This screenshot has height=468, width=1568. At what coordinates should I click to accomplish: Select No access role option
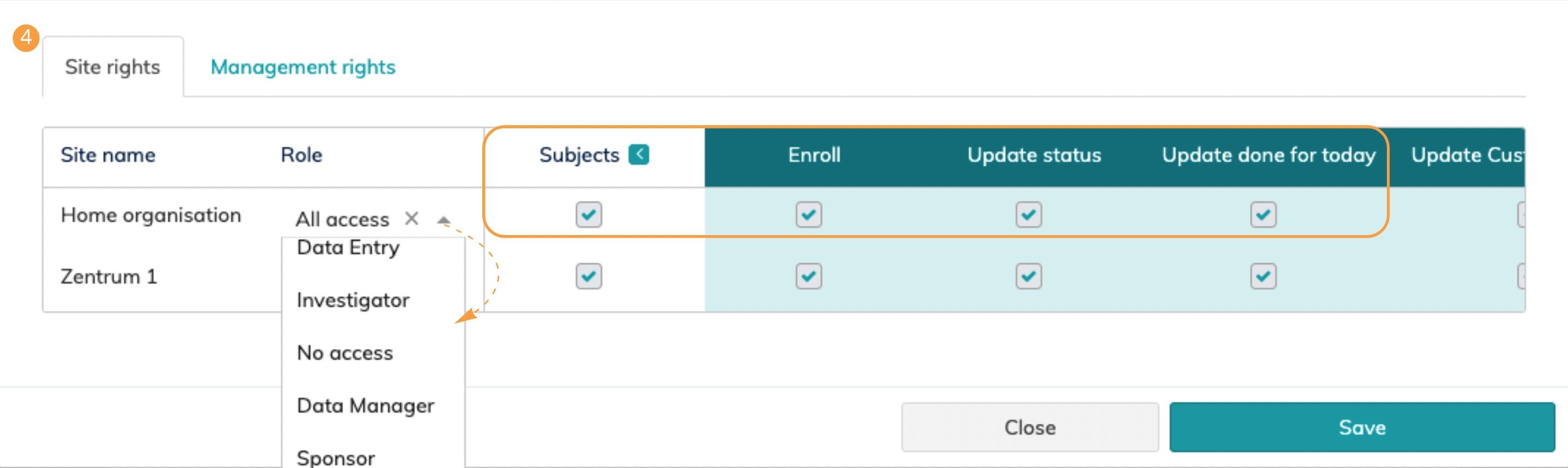(345, 353)
